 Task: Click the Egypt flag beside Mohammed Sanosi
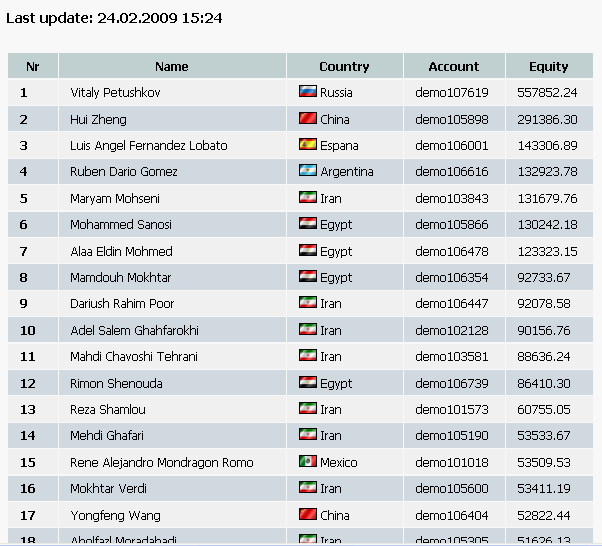[308, 224]
